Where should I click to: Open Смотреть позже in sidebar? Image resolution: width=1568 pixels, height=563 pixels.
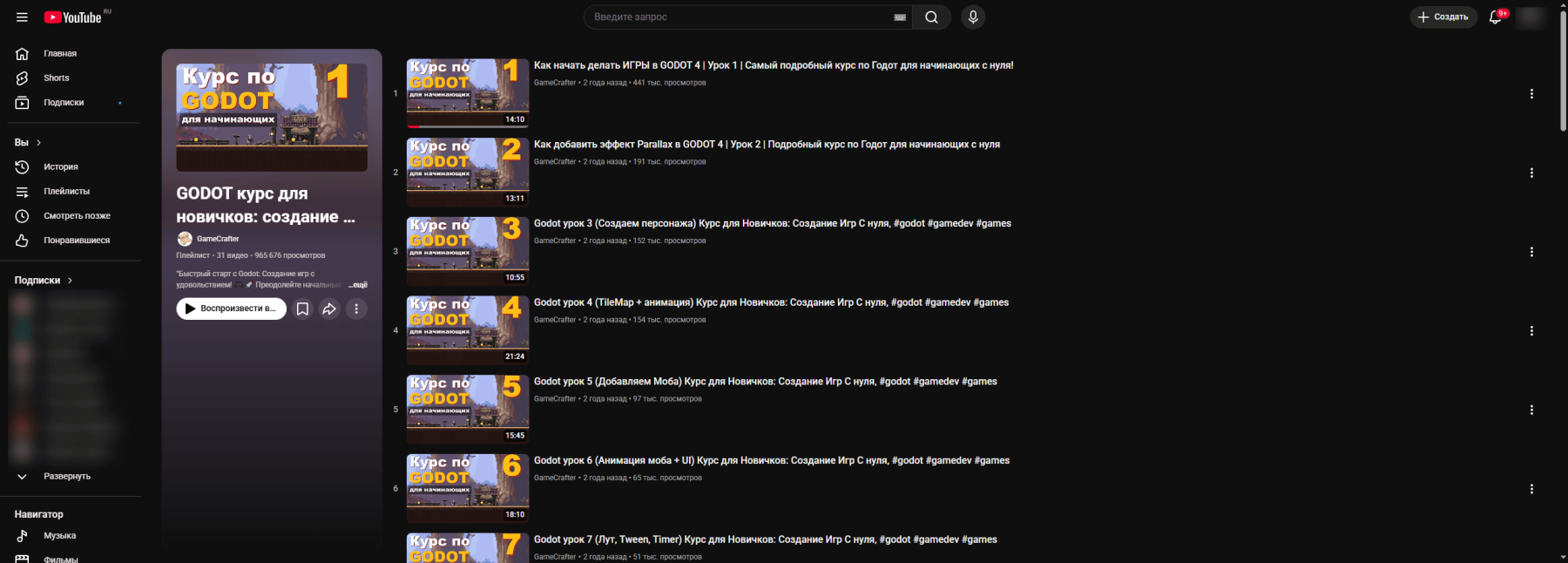pos(77,216)
